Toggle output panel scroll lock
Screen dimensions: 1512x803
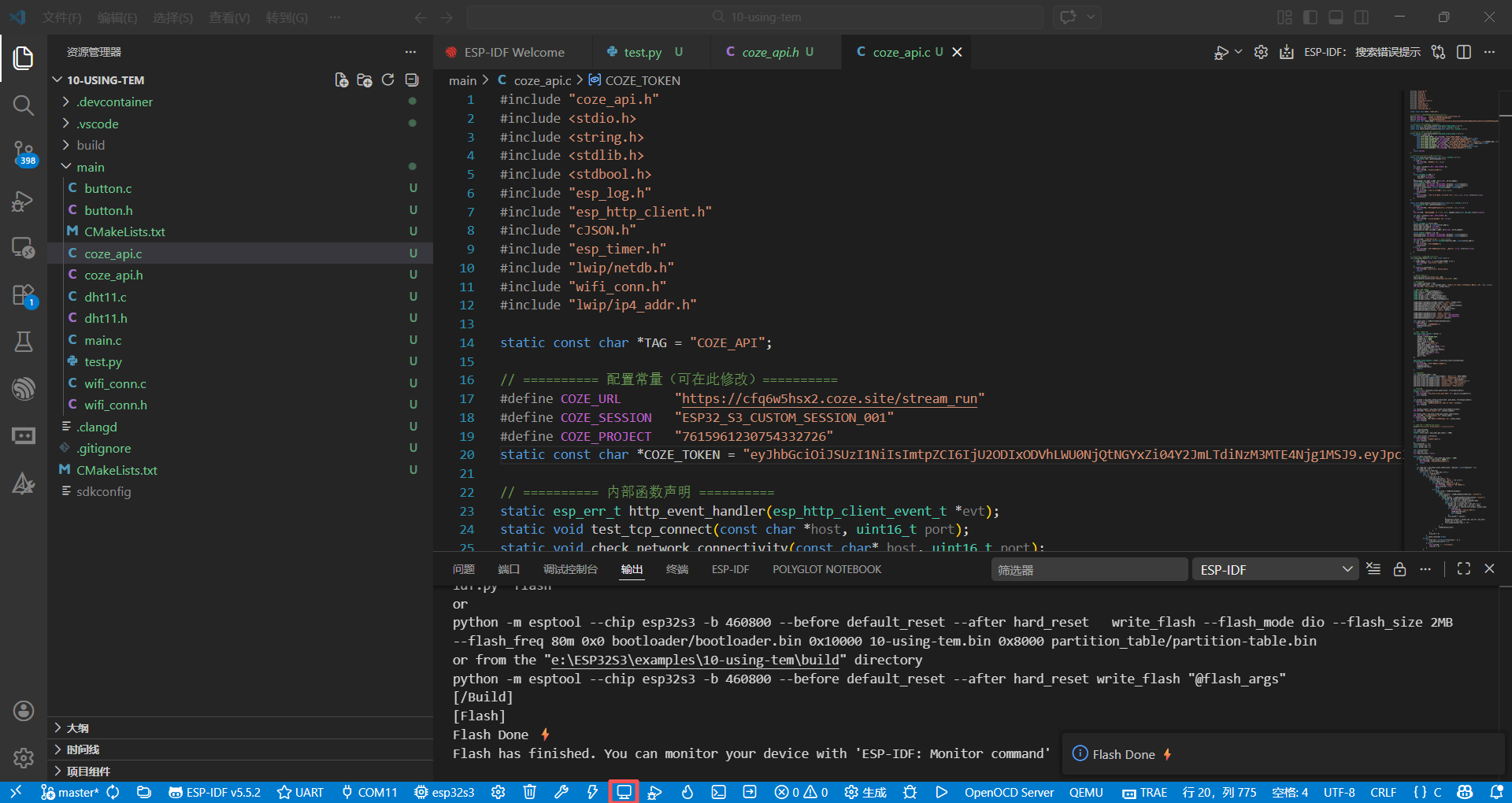pyautogui.click(x=1399, y=569)
